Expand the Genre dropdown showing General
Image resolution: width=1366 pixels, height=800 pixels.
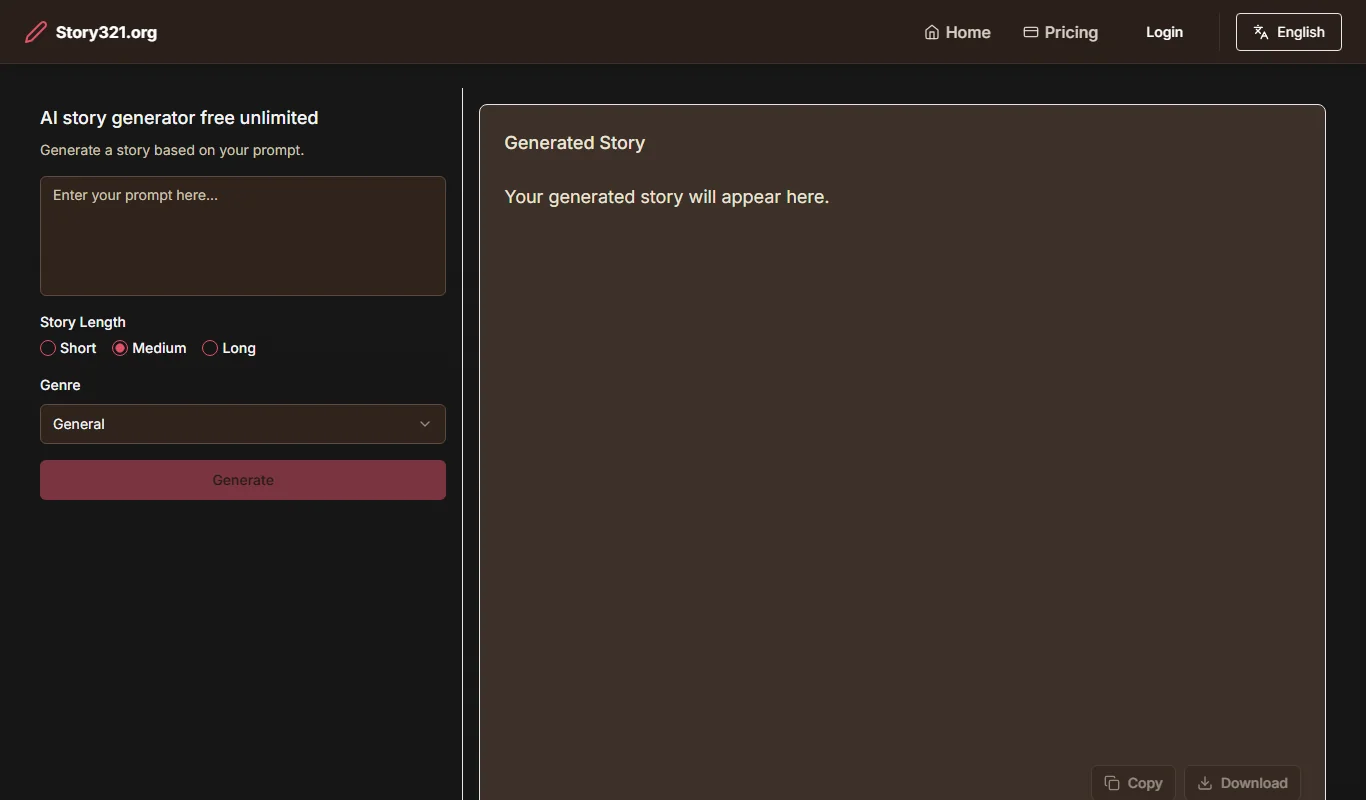(x=243, y=424)
